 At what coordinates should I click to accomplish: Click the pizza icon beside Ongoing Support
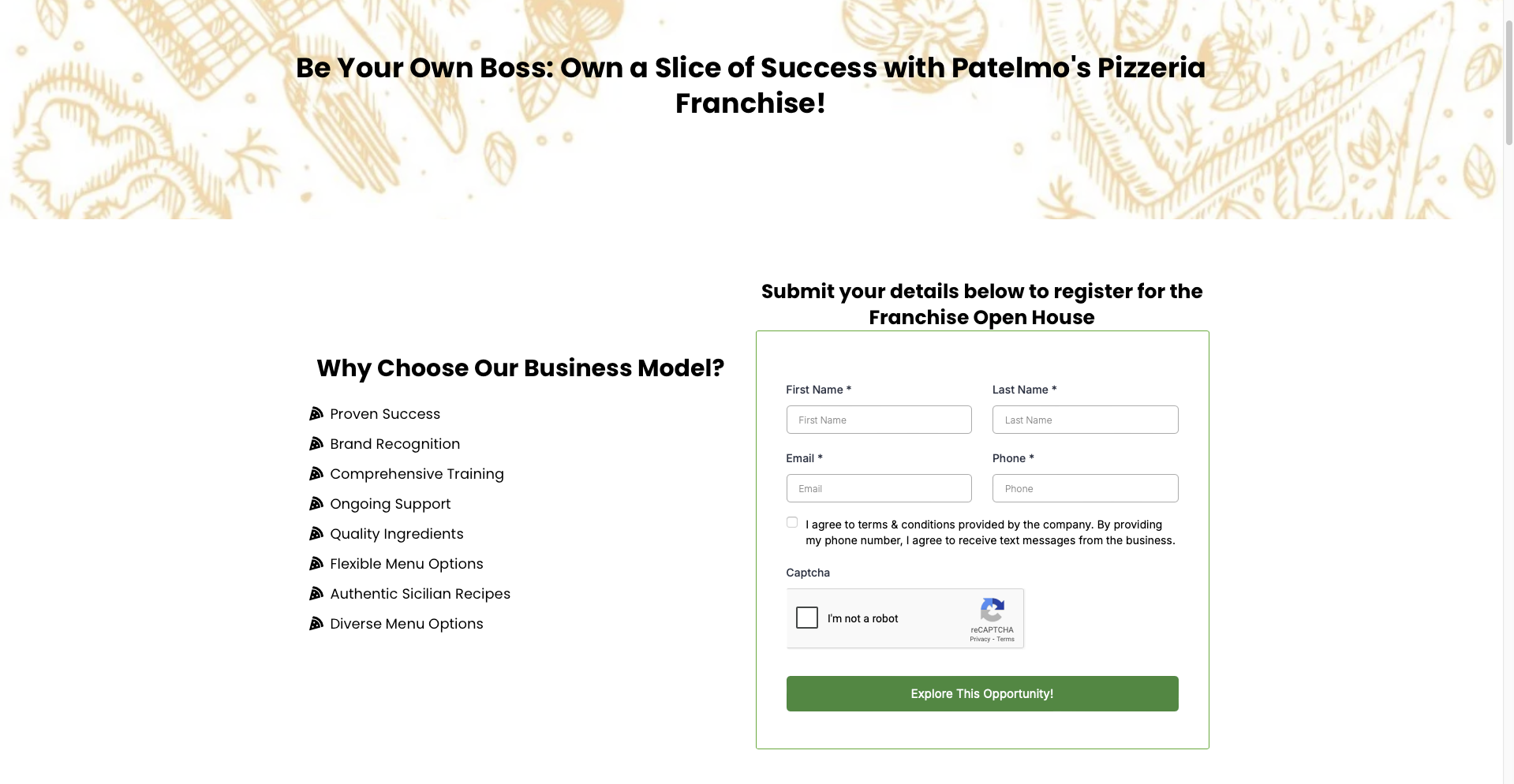[x=316, y=504]
